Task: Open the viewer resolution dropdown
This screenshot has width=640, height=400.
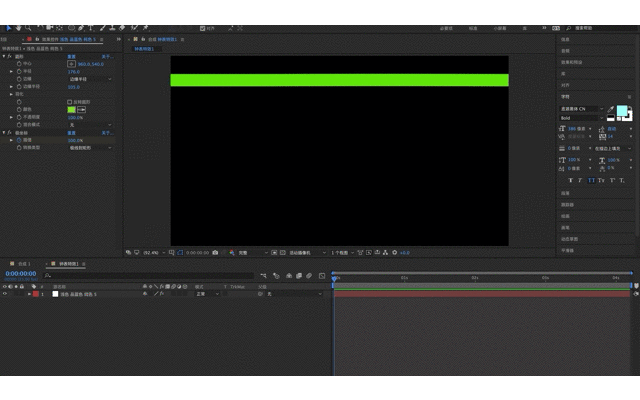Action: pyautogui.click(x=253, y=253)
